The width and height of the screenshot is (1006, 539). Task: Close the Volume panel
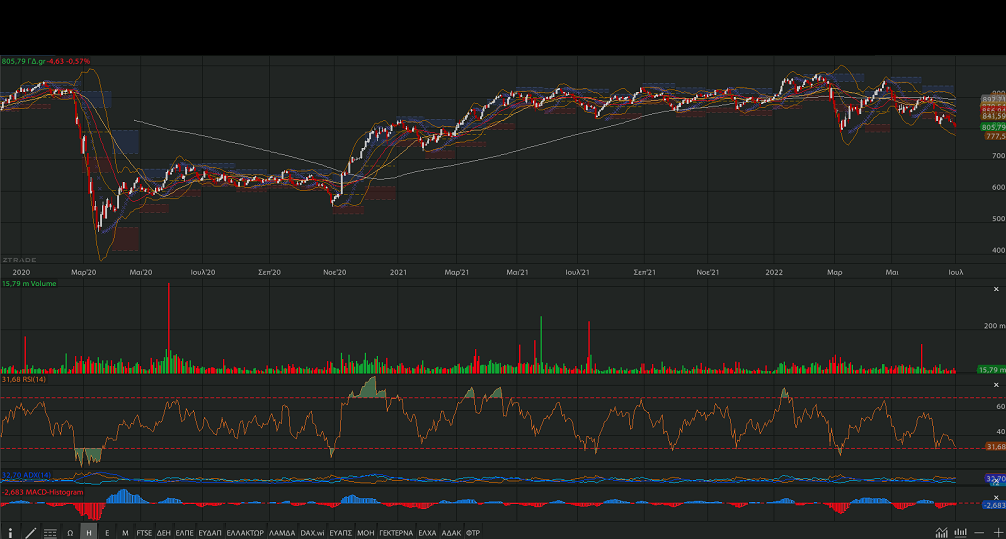[x=995, y=288]
